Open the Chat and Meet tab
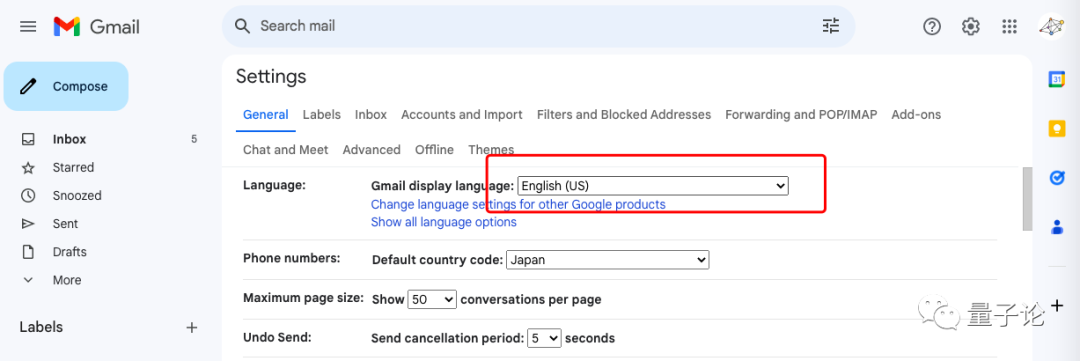 [286, 149]
